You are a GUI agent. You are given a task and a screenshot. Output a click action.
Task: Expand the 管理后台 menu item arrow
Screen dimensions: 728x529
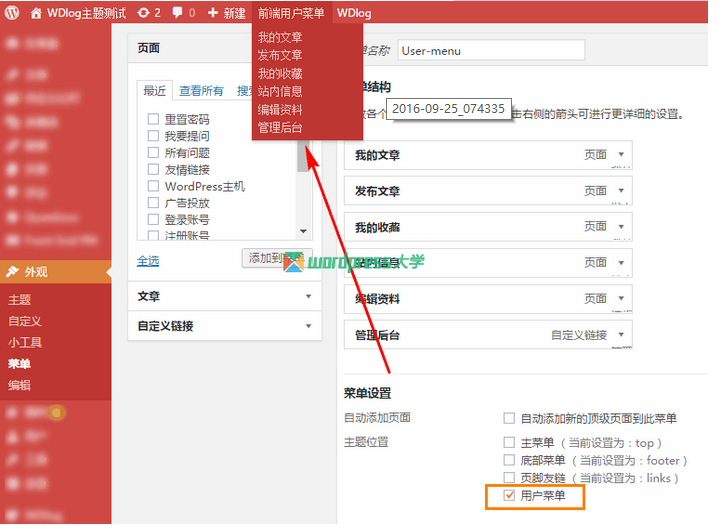621,335
